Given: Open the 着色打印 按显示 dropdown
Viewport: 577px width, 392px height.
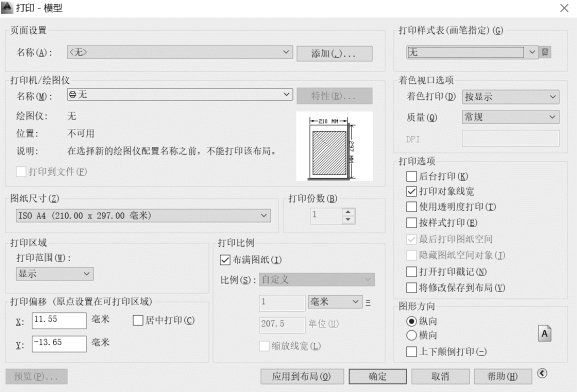Looking at the screenshot, I should point(511,97).
